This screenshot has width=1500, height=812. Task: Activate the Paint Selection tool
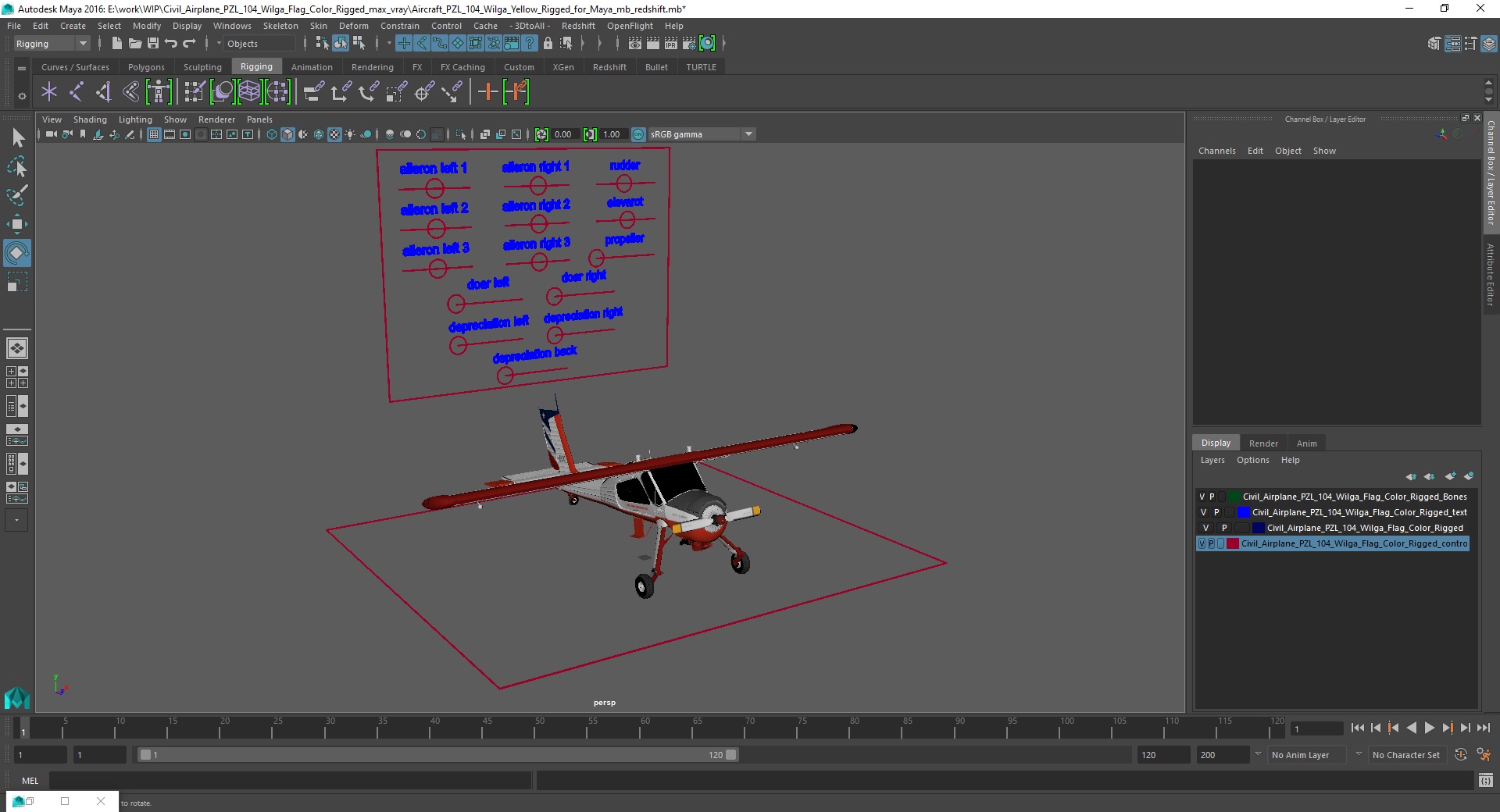(17, 195)
